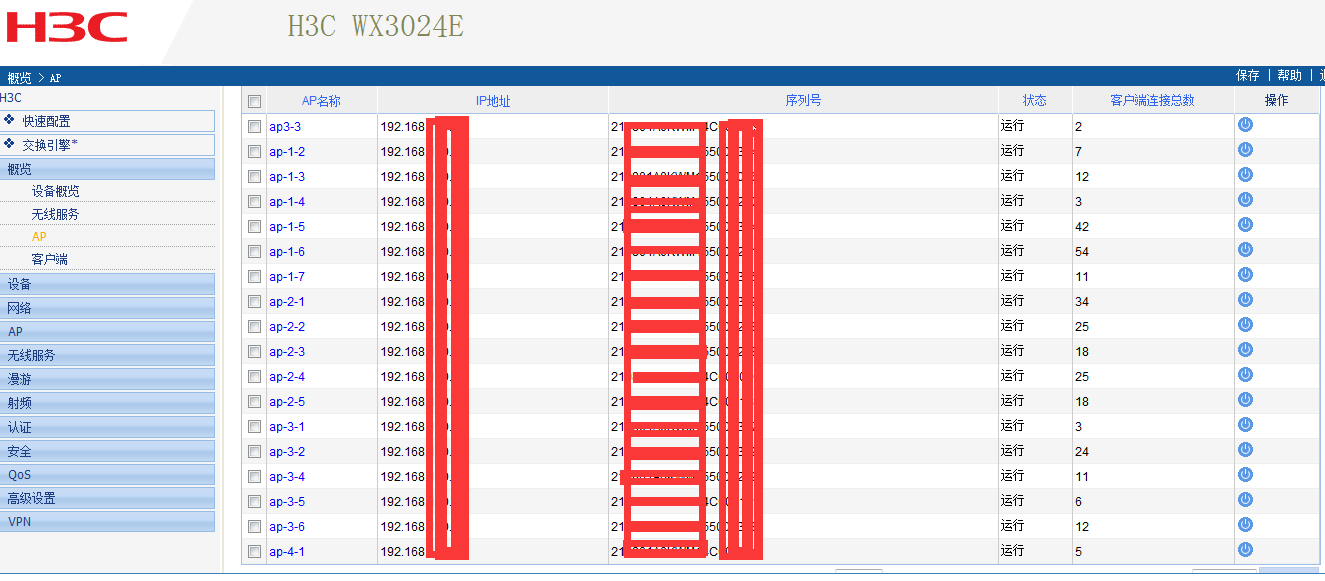Expand the 射频 menu section
1325x581 pixels.
coord(107,403)
